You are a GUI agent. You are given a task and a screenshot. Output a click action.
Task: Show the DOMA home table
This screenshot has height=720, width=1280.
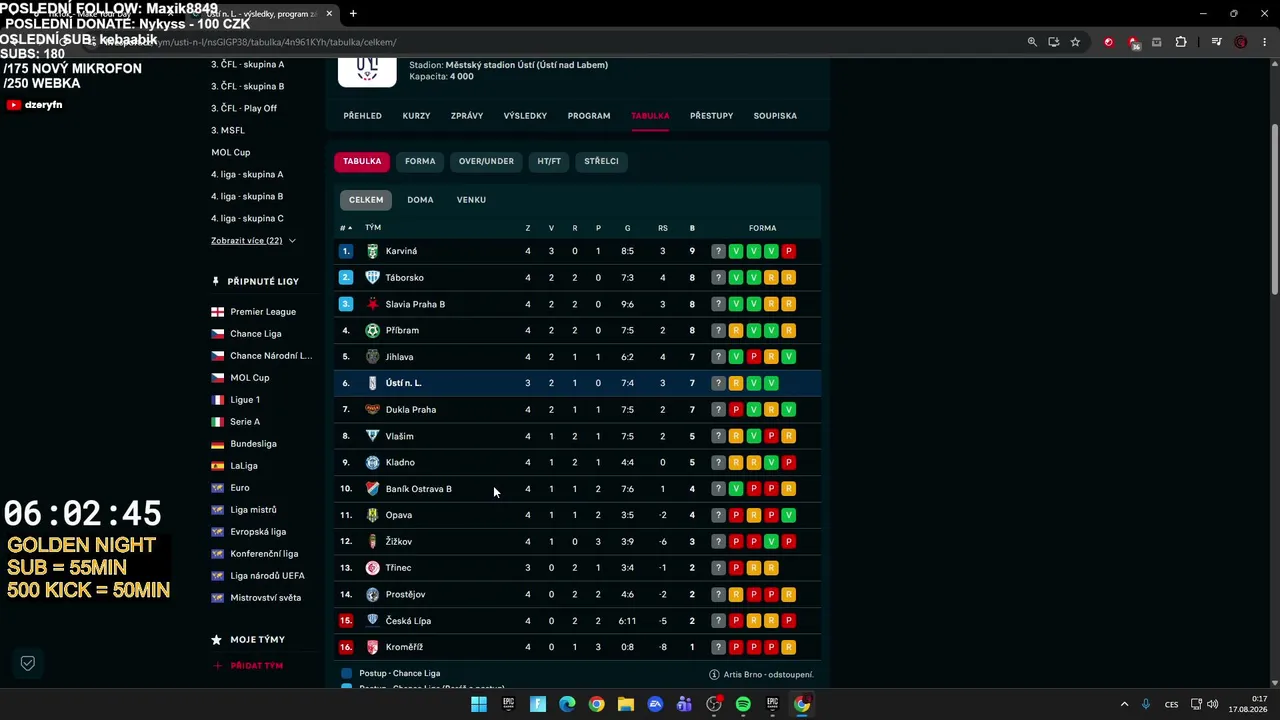coord(420,200)
